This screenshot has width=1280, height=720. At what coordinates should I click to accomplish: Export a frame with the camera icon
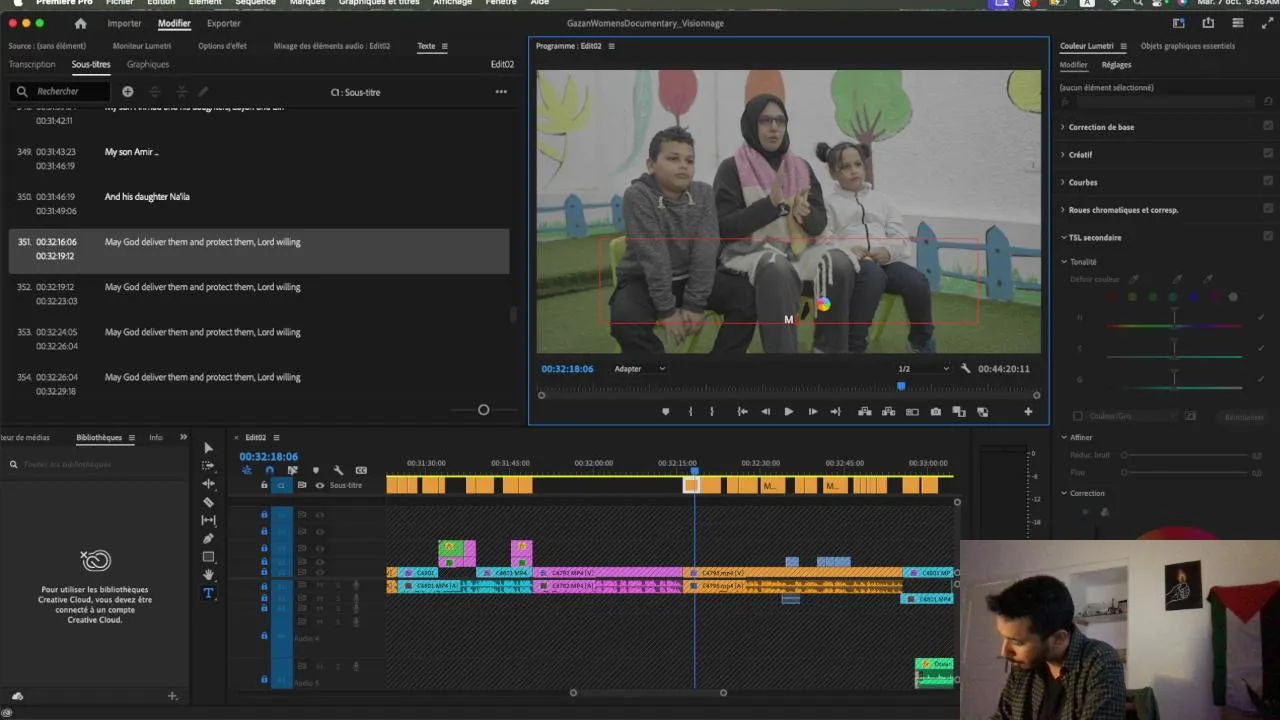click(935, 411)
